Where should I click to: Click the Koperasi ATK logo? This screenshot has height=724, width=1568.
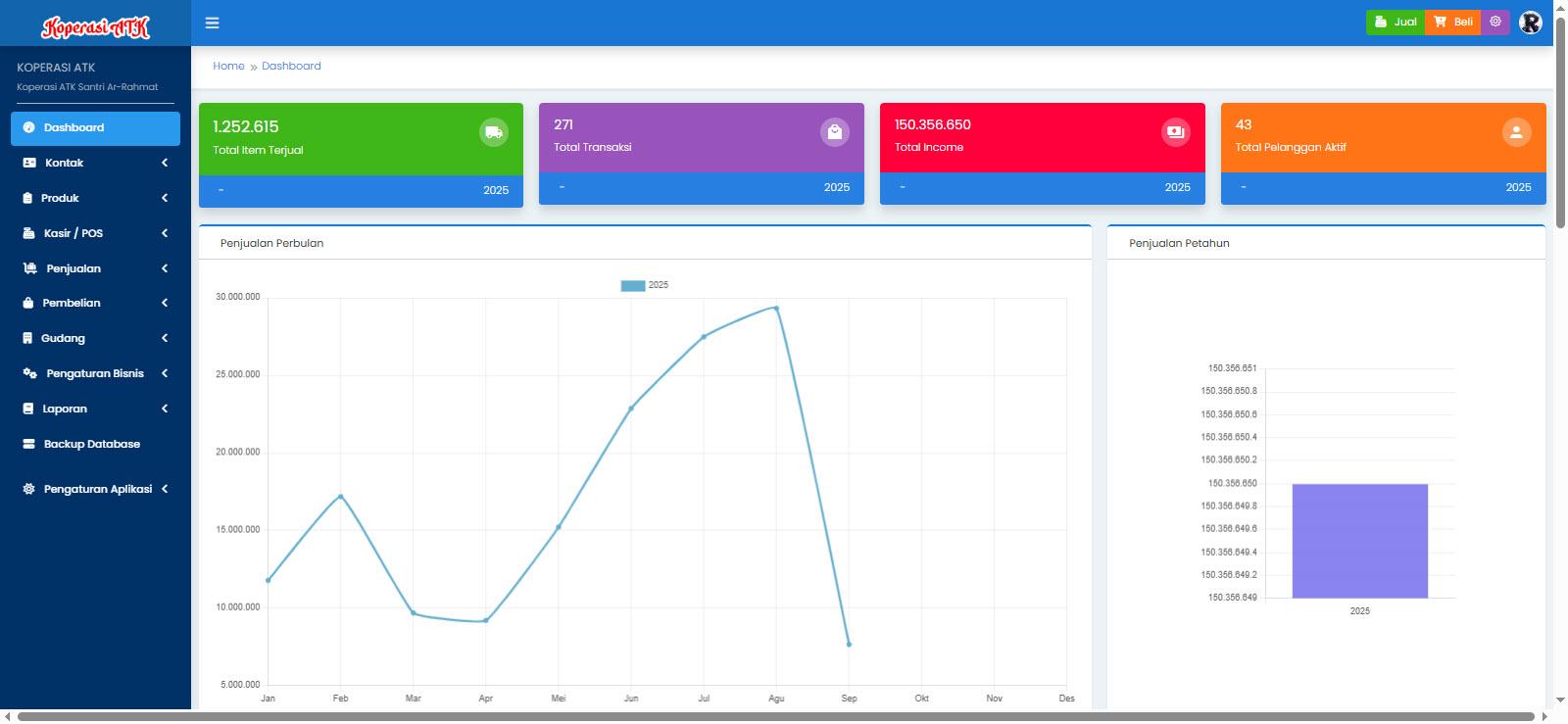(95, 27)
